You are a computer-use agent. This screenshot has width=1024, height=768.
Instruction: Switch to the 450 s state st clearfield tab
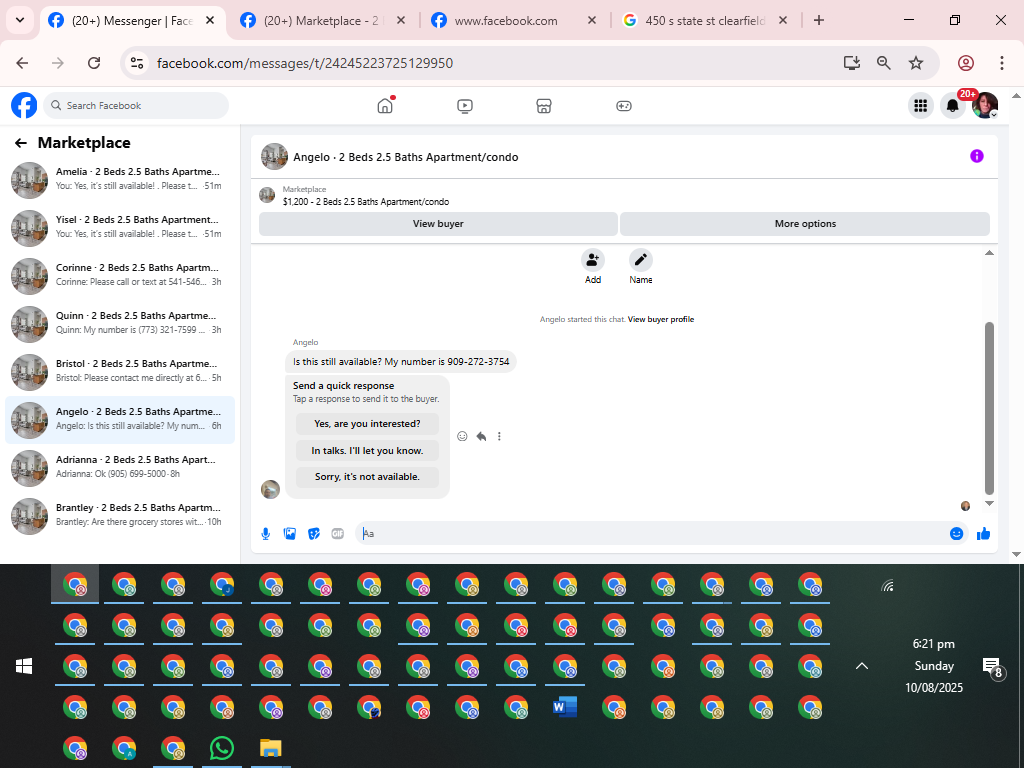(705, 21)
